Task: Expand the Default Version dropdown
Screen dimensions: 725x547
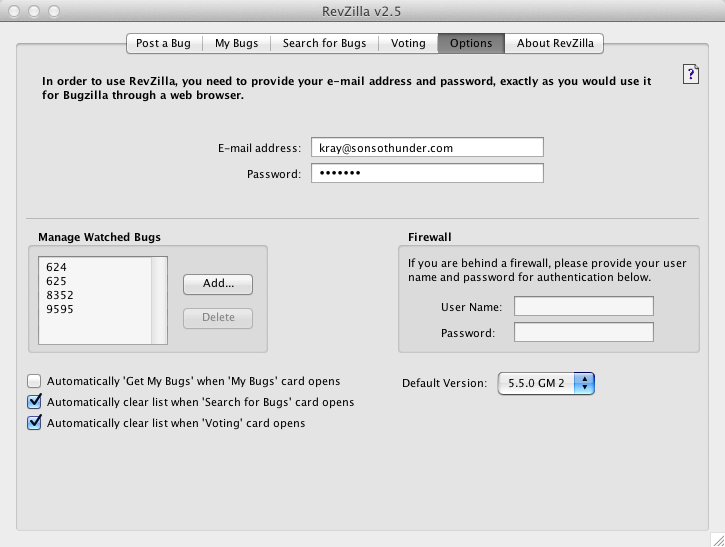Action: coord(546,383)
